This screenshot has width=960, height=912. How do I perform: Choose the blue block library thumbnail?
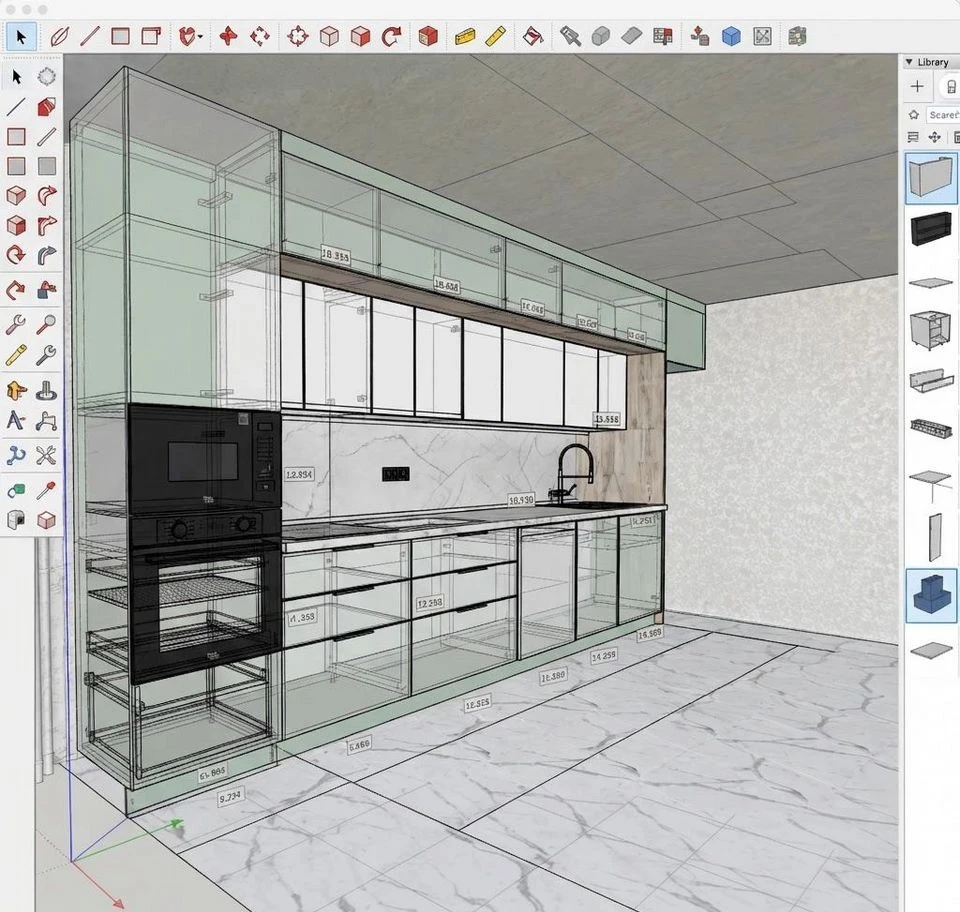point(931,596)
